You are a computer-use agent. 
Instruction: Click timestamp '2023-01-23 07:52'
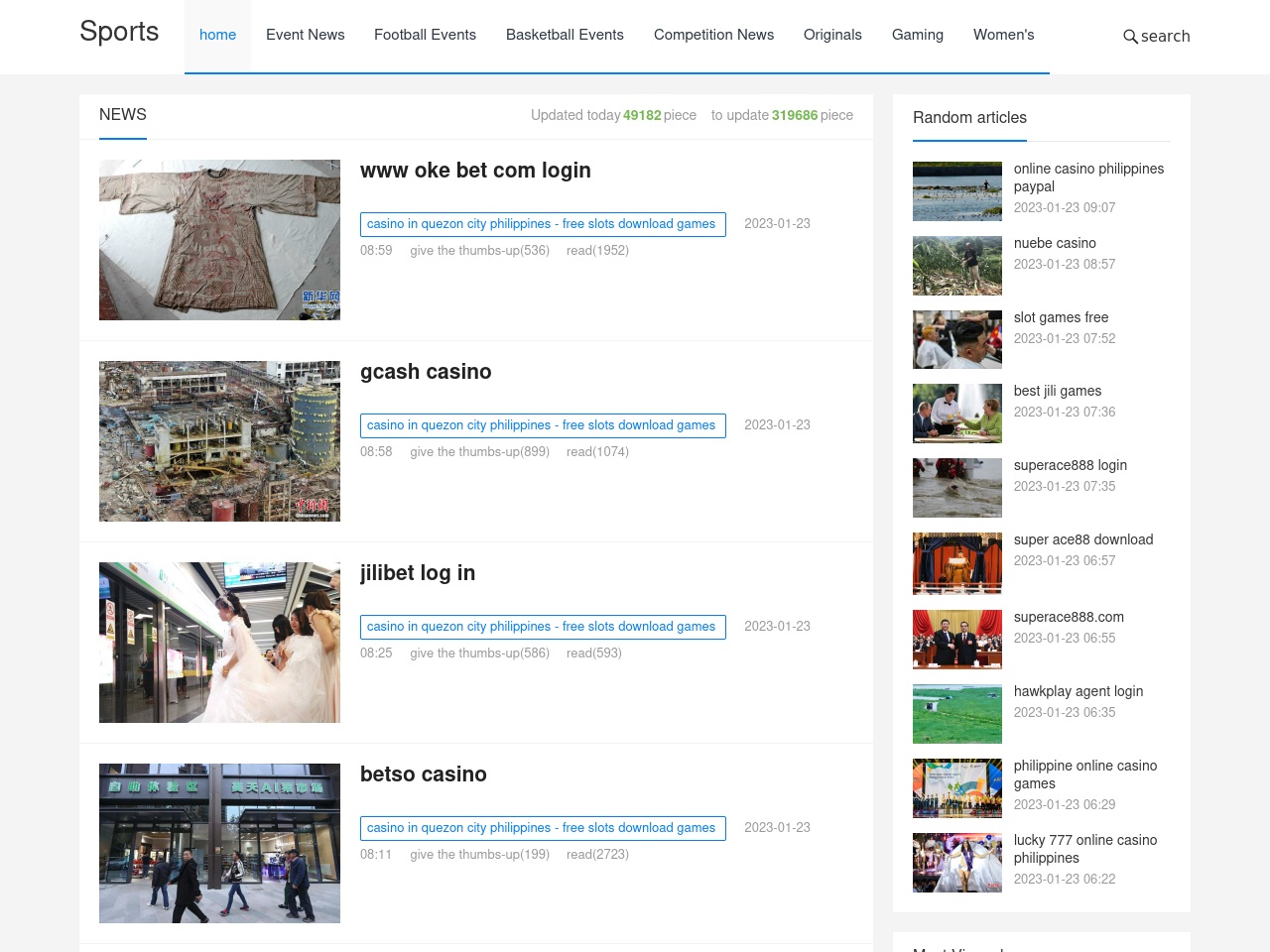1065,338
